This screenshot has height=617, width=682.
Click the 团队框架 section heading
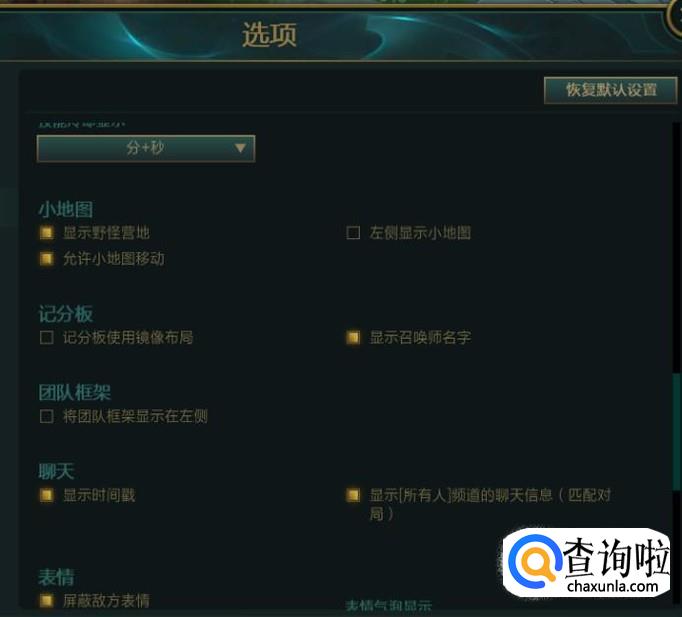[x=75, y=393]
